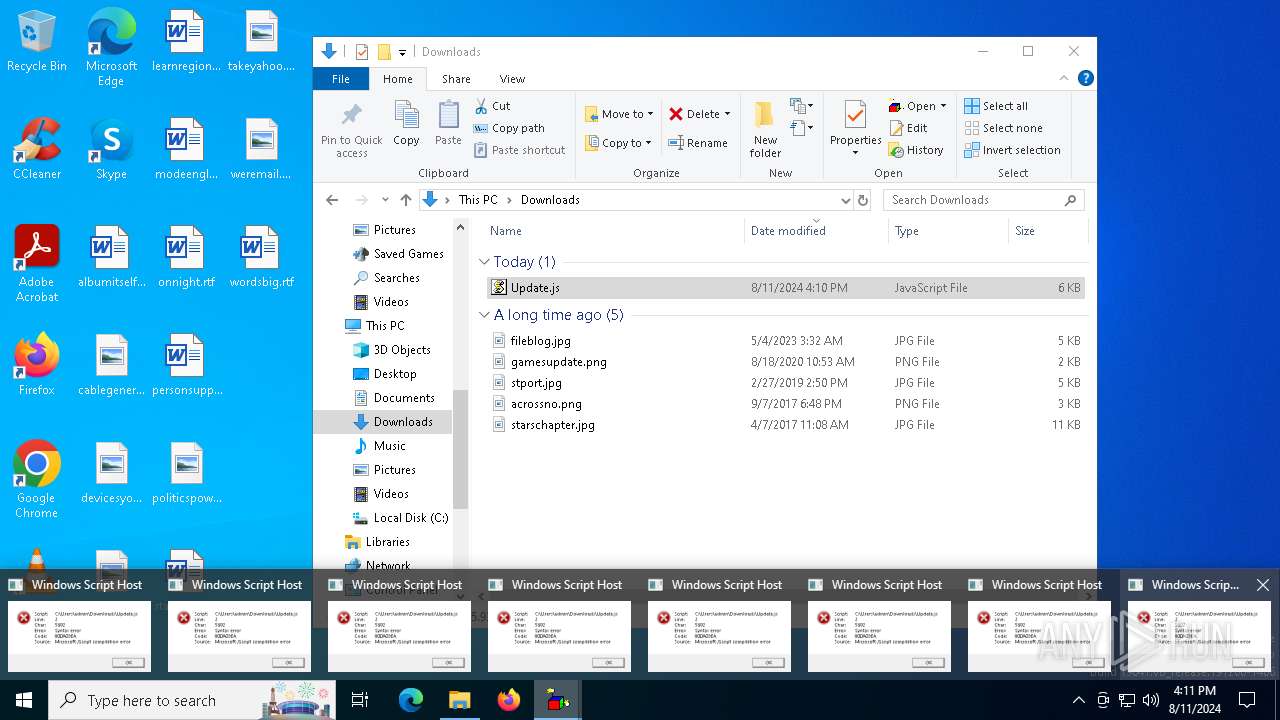This screenshot has width=1280, height=720.
Task: Switch to the Share ribbon tab
Action: [x=456, y=79]
